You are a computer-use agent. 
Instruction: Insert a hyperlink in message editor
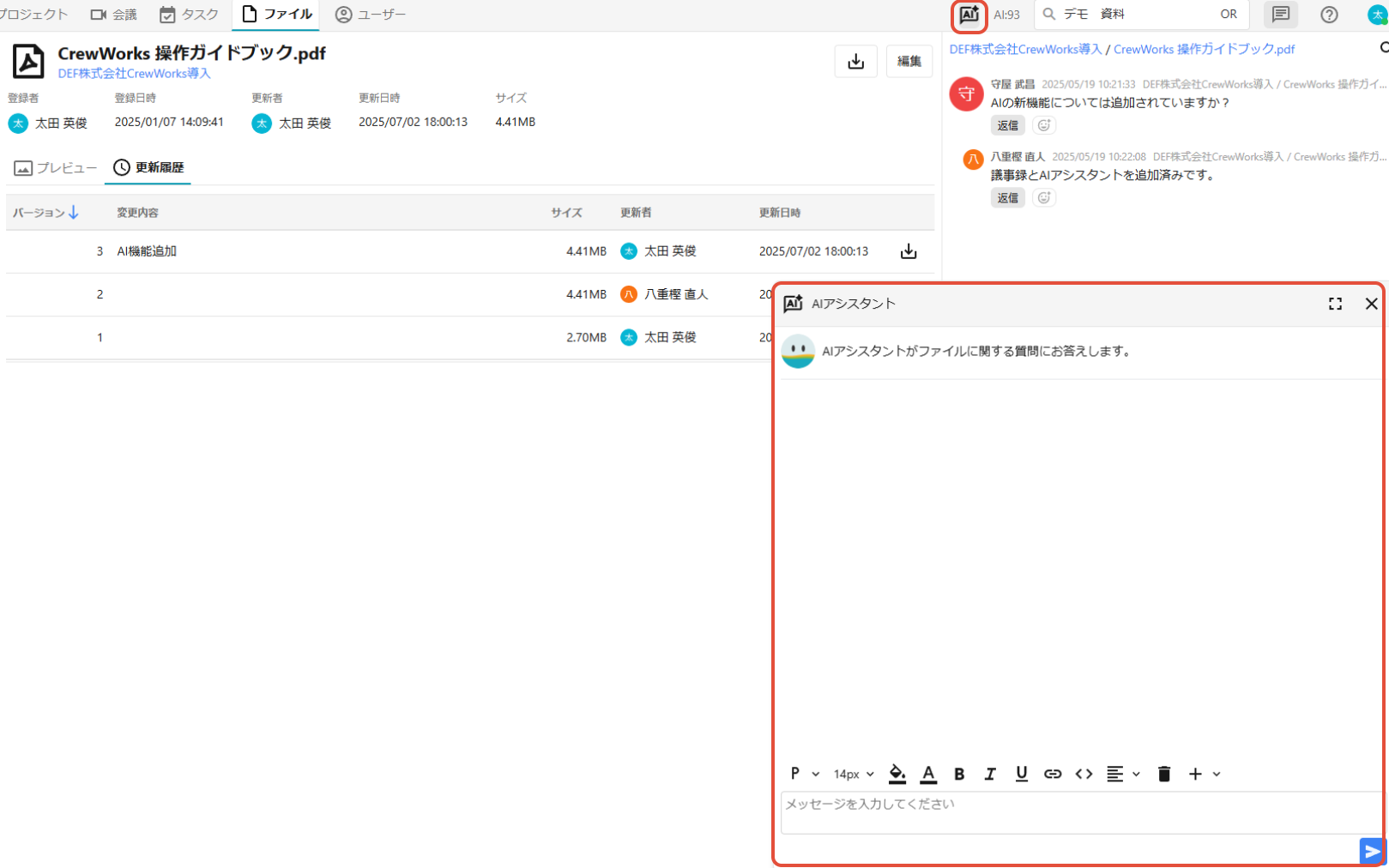coord(1053,774)
